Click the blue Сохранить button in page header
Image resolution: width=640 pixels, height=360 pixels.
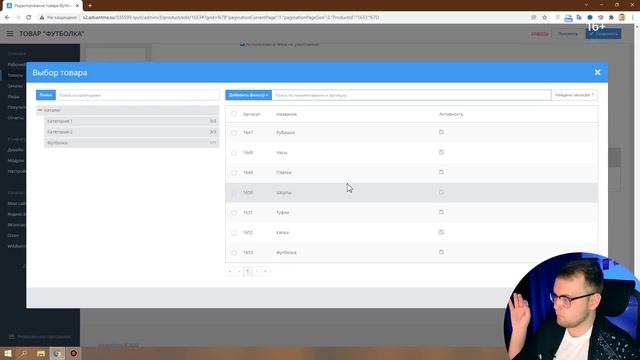point(604,34)
